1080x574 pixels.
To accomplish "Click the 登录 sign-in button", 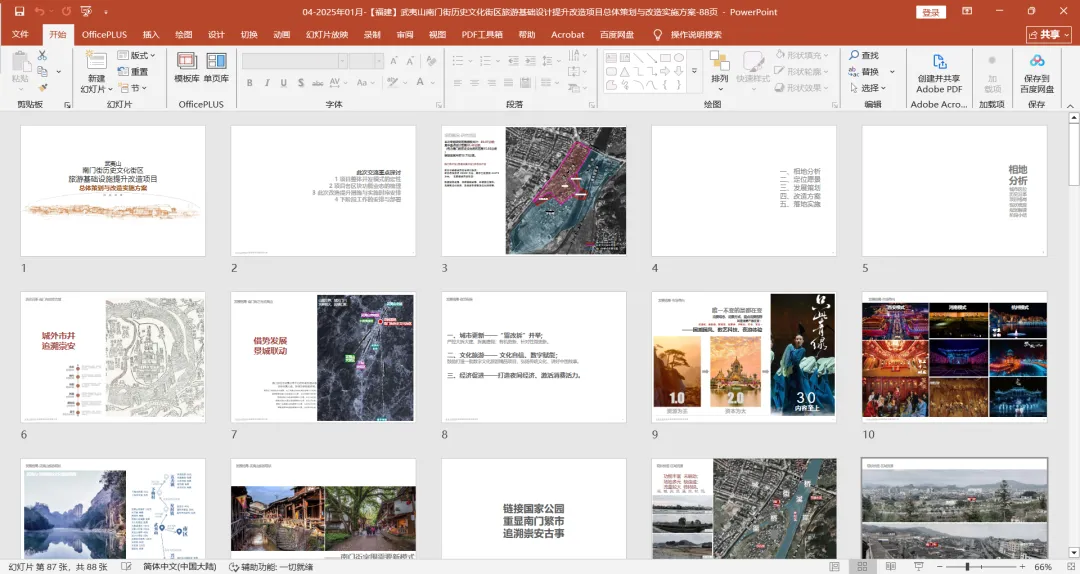I will tap(931, 12).
